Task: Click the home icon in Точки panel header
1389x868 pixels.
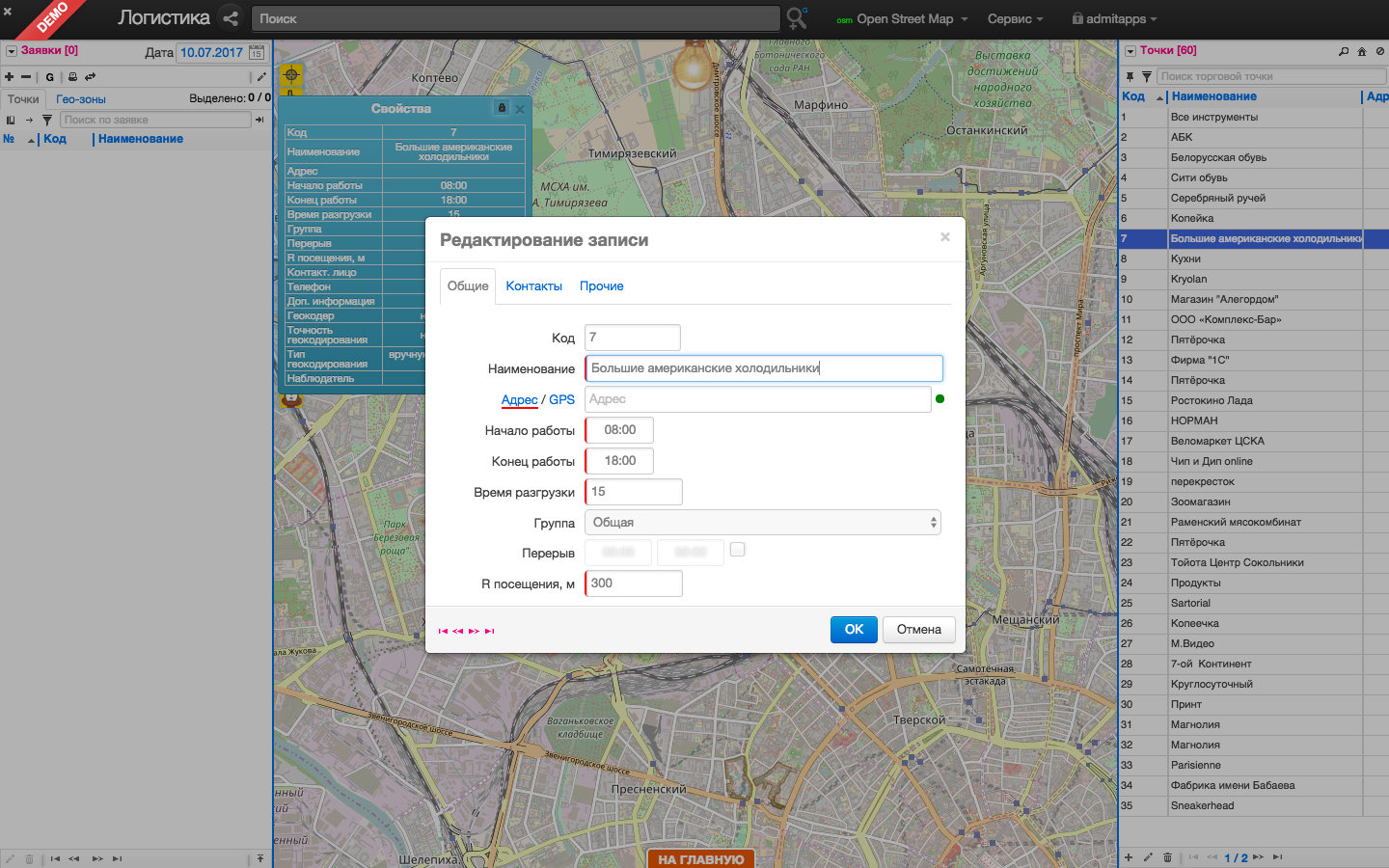Action: [1362, 51]
